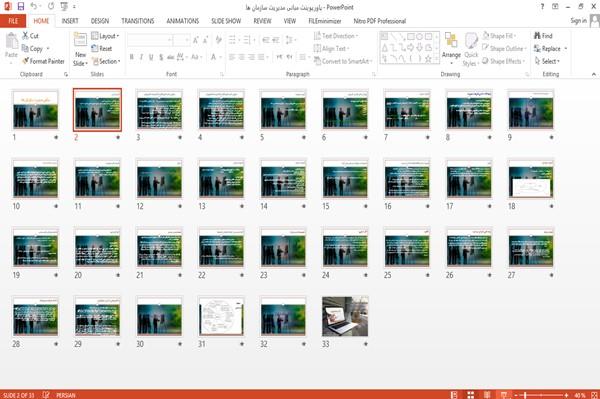This screenshot has height=399, width=600.
Task: Click PERSIAN language in status bar
Action: [x=66, y=395]
